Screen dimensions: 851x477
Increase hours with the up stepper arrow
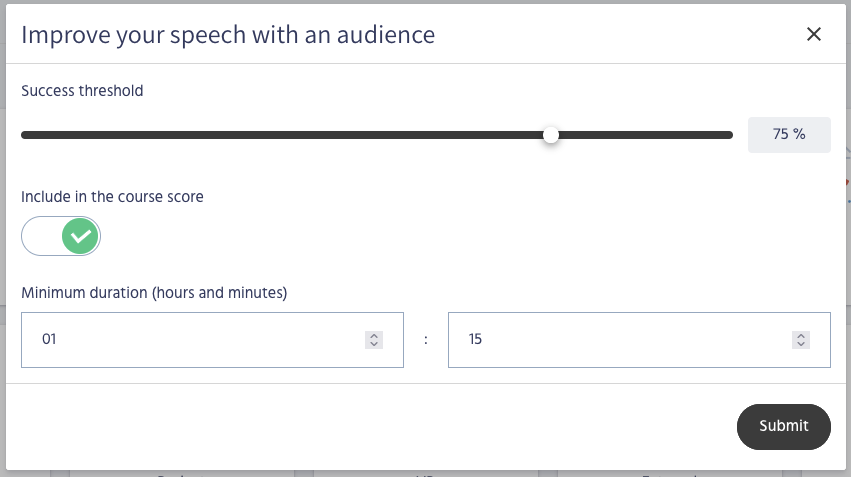[374, 335]
